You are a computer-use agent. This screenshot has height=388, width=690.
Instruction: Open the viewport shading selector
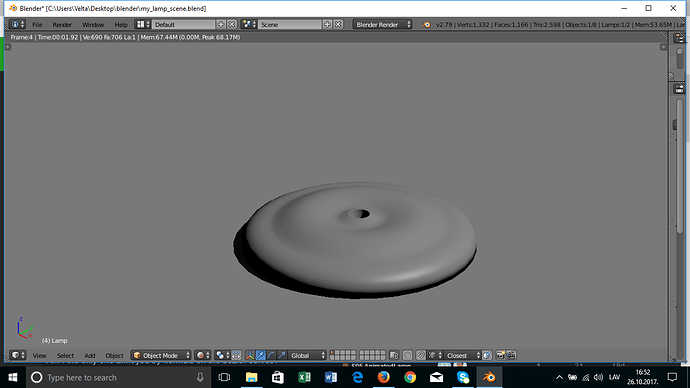[202, 355]
